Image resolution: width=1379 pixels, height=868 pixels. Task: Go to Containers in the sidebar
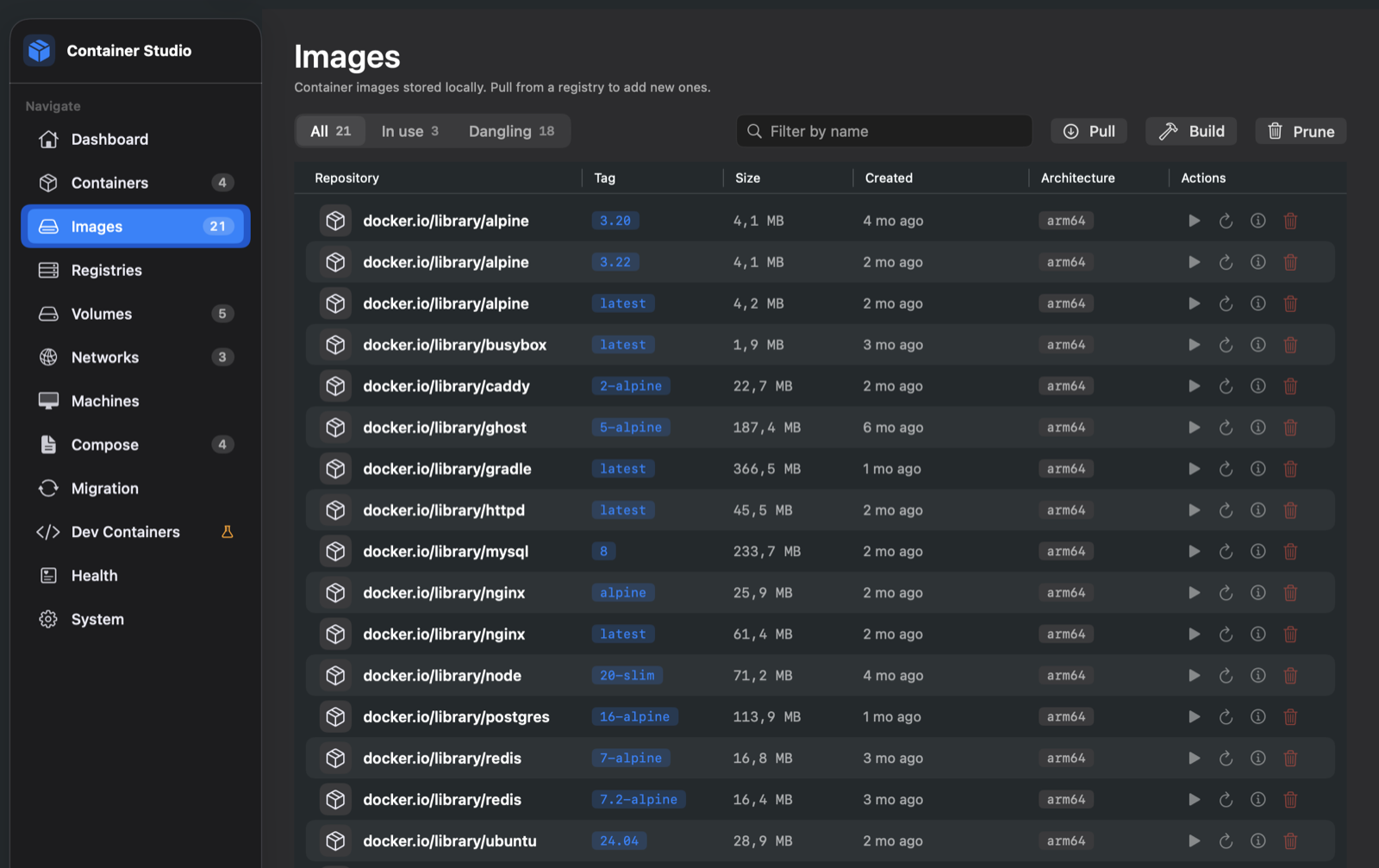[135, 183]
